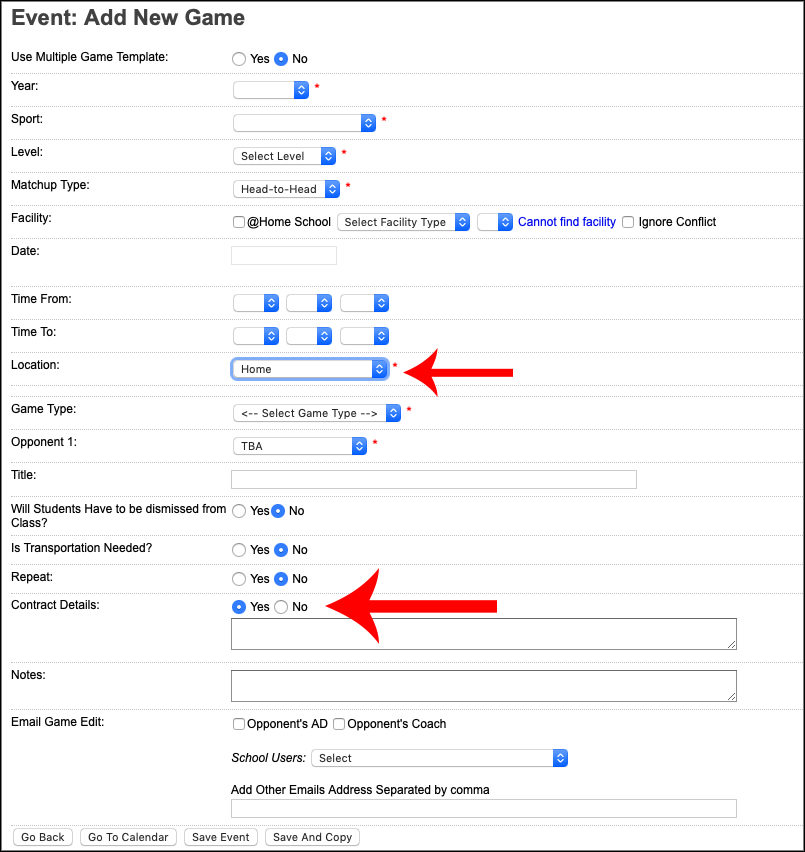Check the Ignore Conflict checkbox

pyautogui.click(x=628, y=222)
